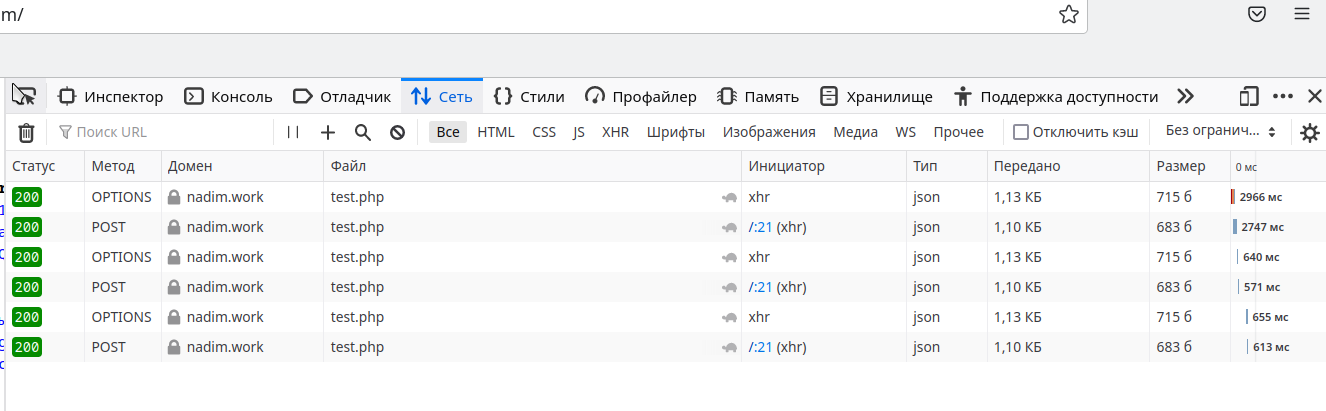Switch to the Профайлер tab
Viewport: 1326px width, 411px height.
click(641, 97)
